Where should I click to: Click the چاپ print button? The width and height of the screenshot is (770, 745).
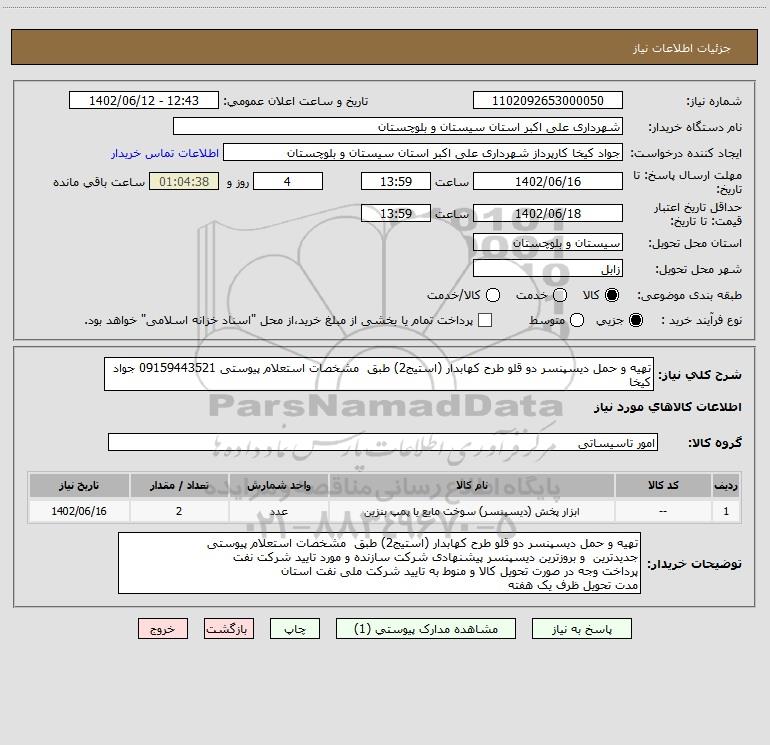[295, 629]
